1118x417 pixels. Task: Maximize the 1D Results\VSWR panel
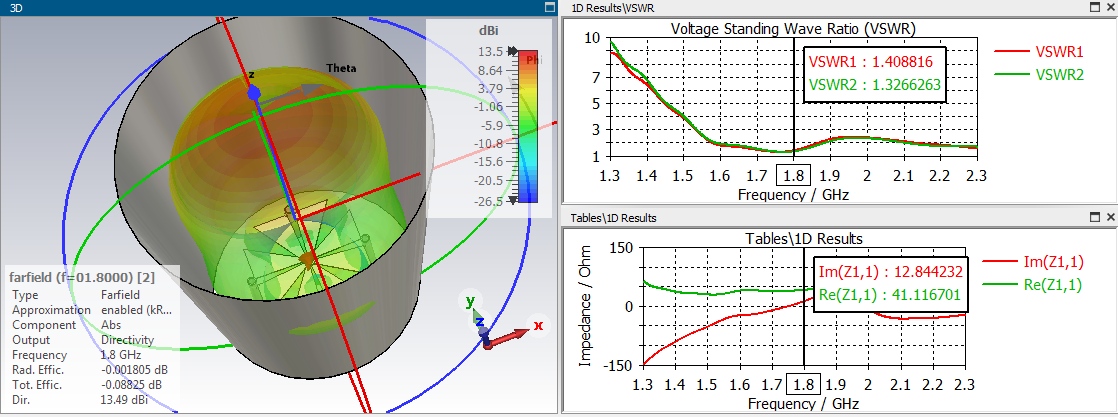(x=1095, y=7)
